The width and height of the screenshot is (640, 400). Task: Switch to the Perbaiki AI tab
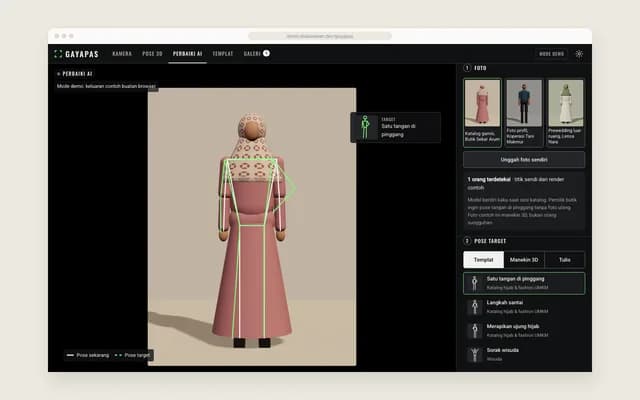[x=187, y=53]
